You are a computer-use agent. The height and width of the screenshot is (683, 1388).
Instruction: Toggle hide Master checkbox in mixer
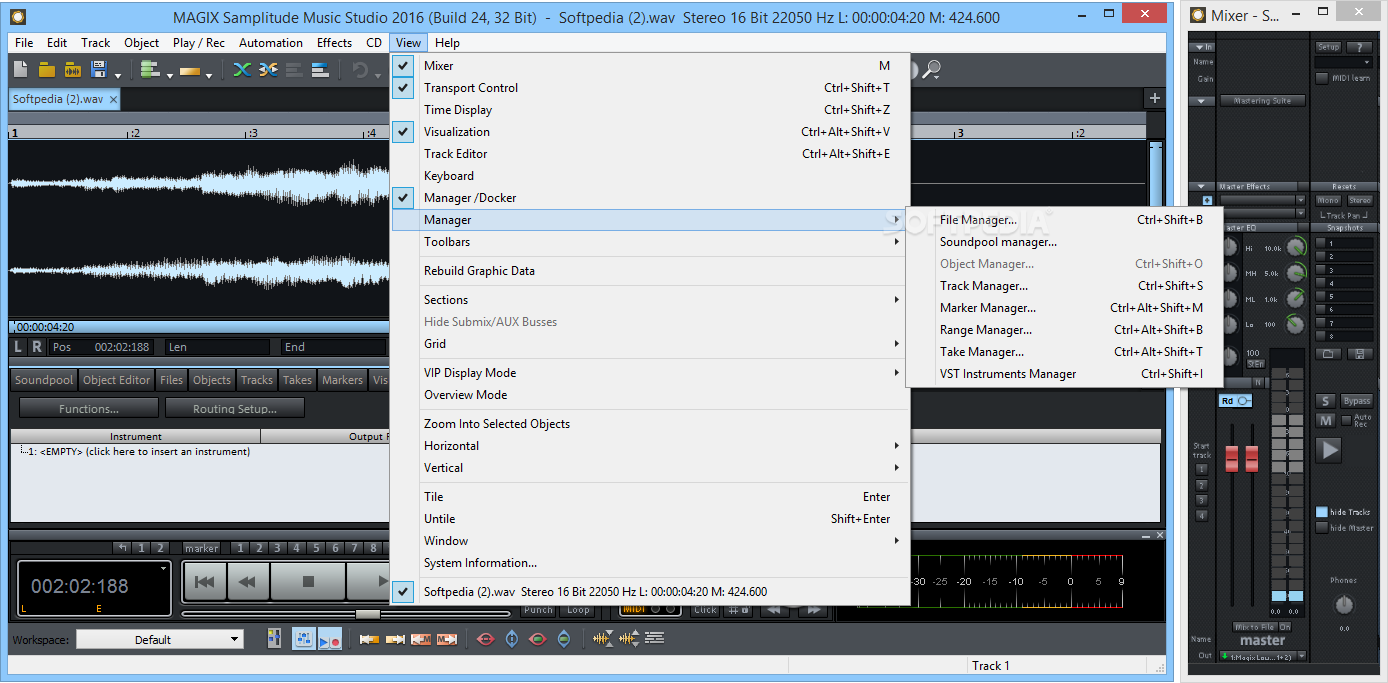click(x=1322, y=528)
